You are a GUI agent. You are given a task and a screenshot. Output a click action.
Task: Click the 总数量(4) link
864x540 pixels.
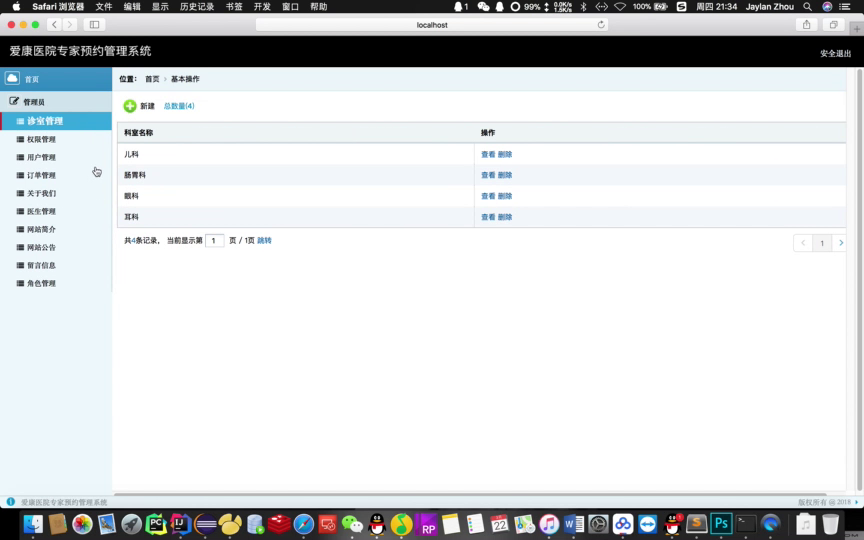pos(179,106)
